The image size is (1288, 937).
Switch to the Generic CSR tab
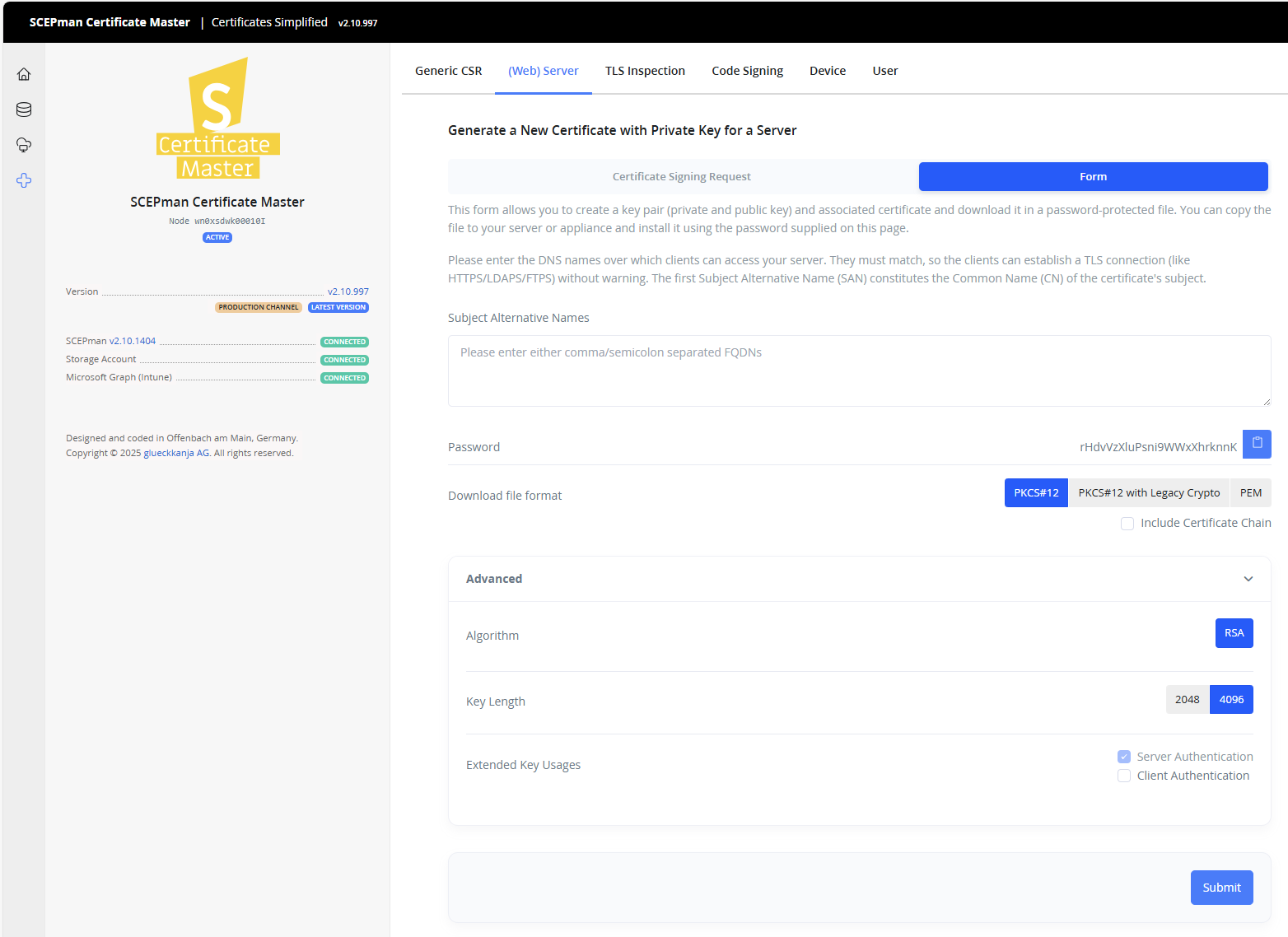tap(448, 71)
